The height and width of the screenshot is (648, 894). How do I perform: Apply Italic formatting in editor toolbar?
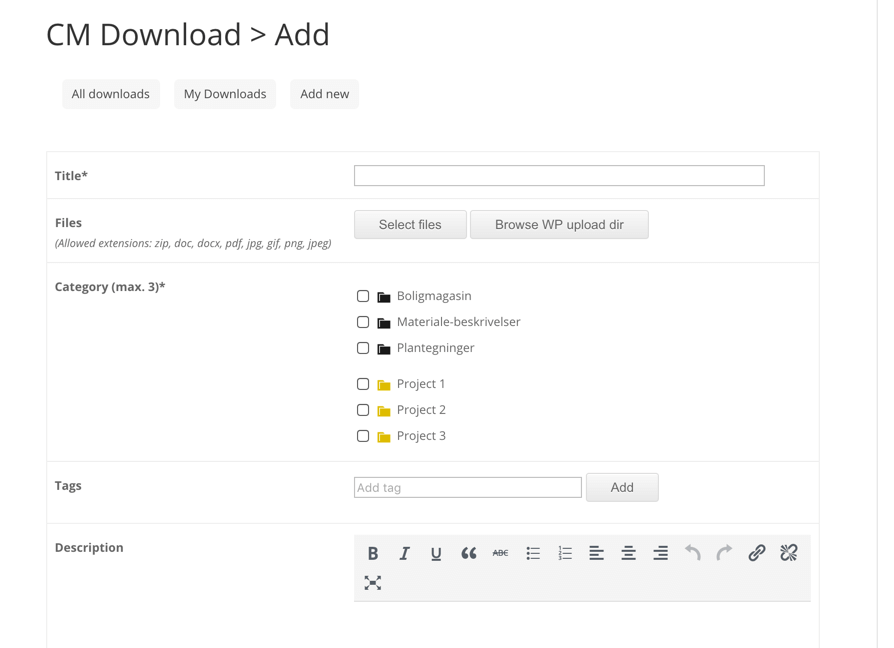click(x=404, y=553)
